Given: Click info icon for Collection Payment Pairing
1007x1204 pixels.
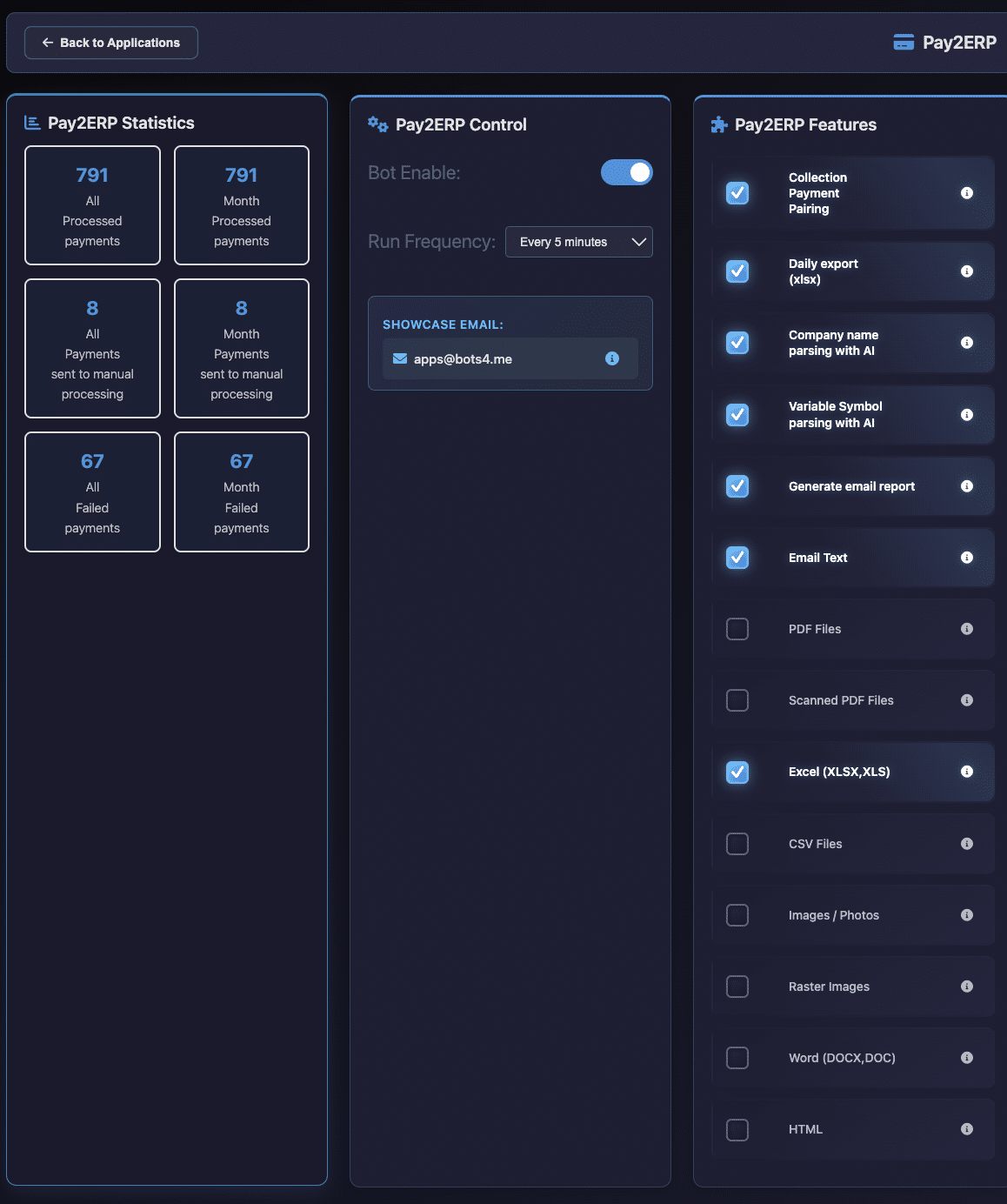Looking at the screenshot, I should pos(966,193).
